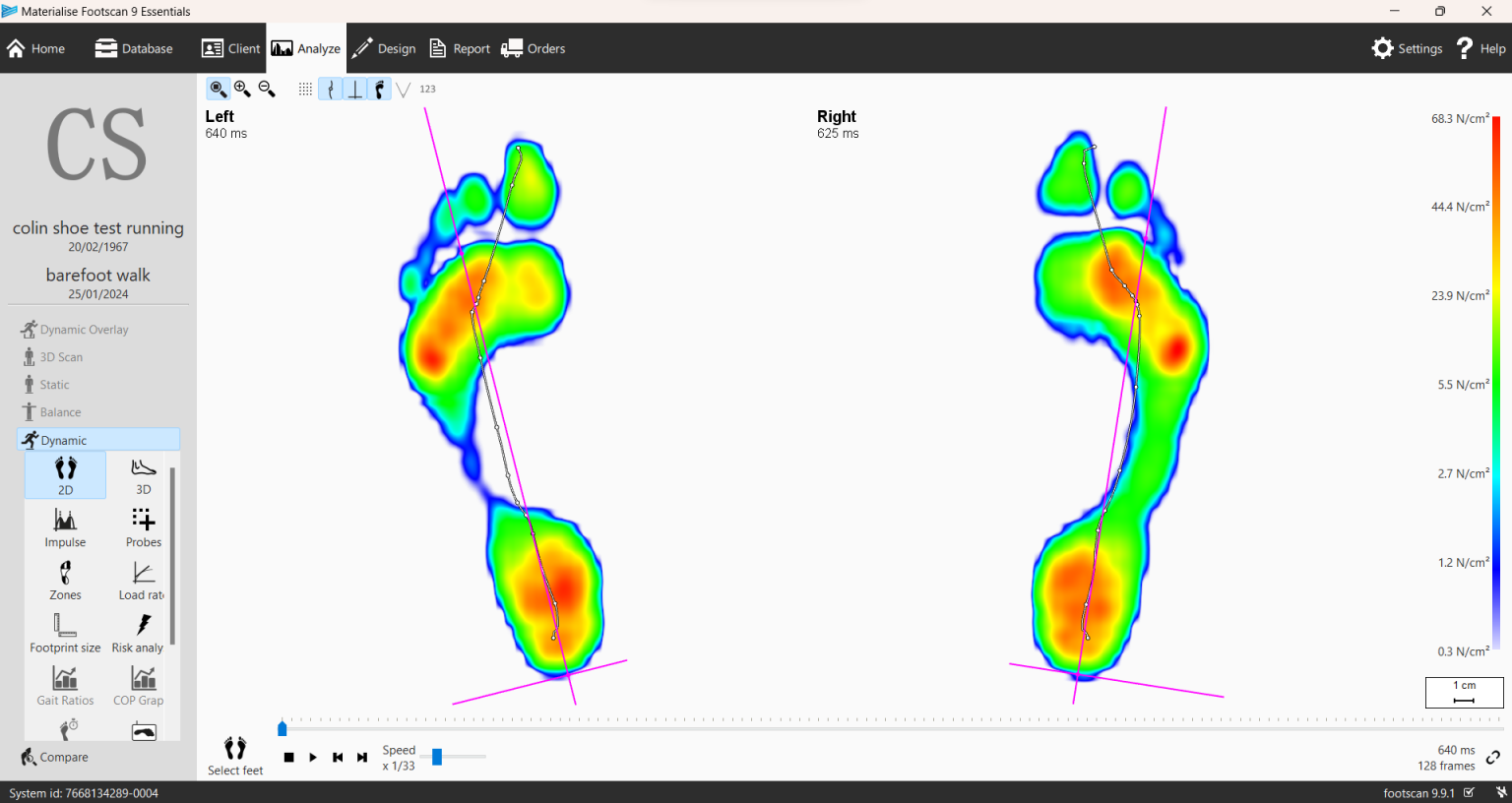Click the Select feet button
Screen dimensions: 1512x803
click(235, 756)
